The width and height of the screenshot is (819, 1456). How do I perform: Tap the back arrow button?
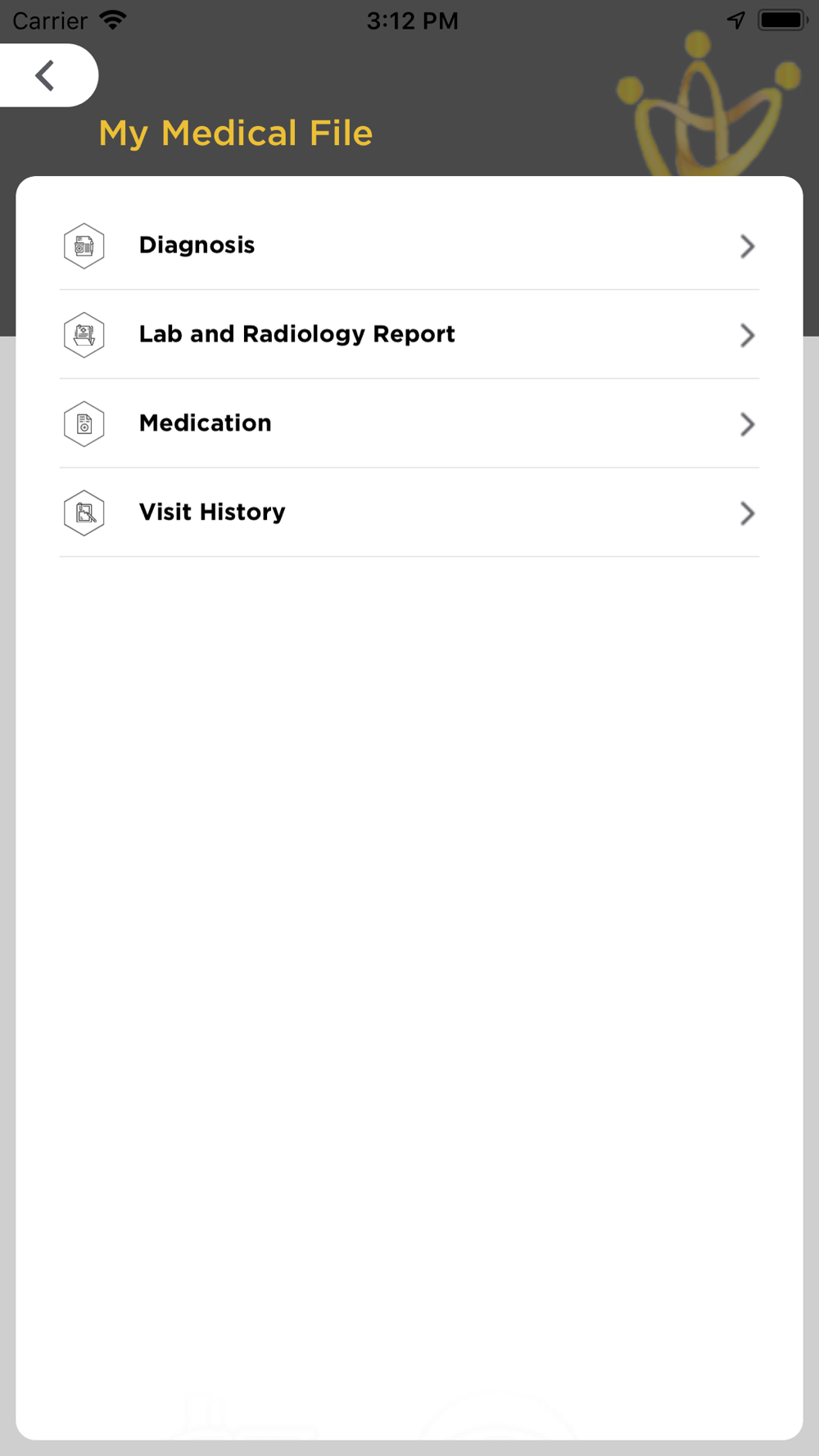click(x=47, y=75)
